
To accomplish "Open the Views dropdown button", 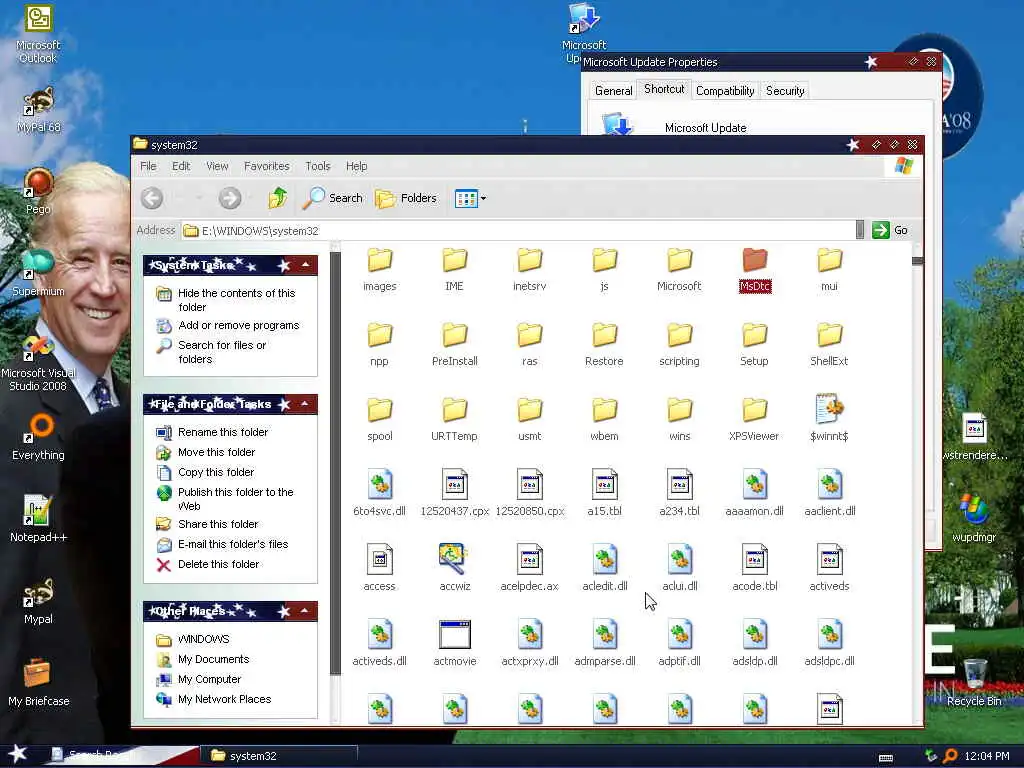I will pos(470,198).
